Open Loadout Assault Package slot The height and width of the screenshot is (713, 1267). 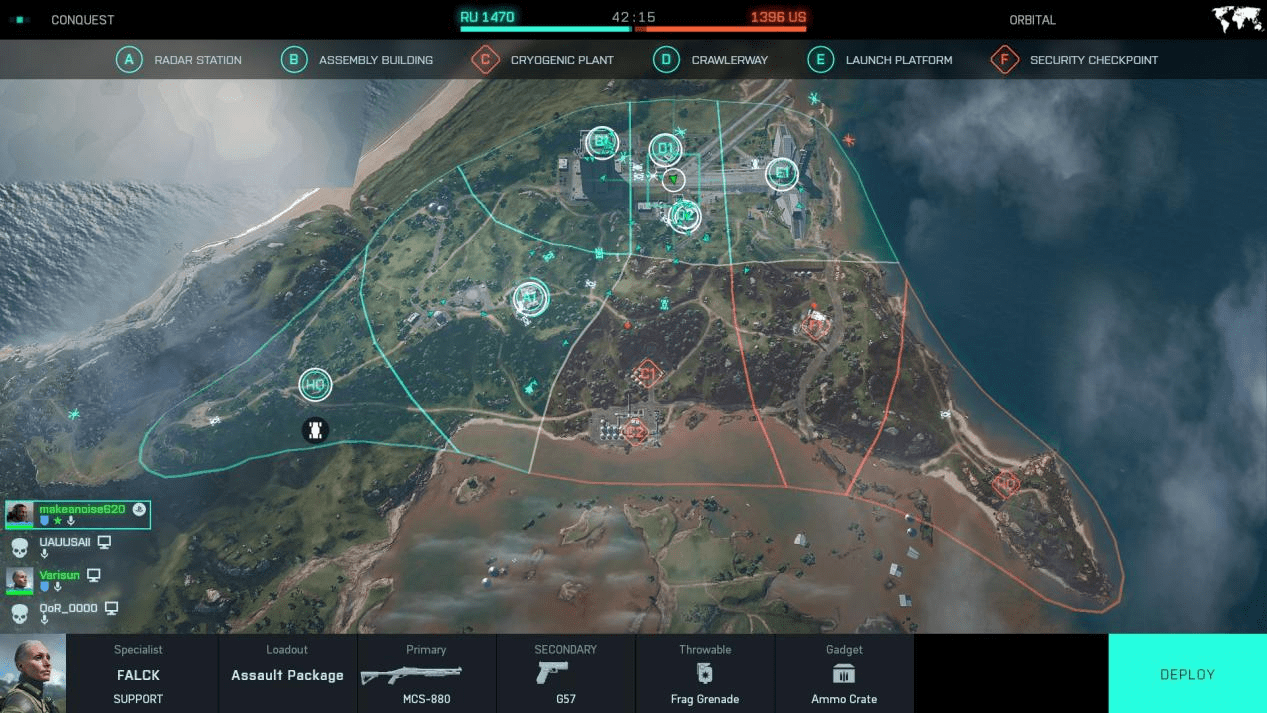pos(288,673)
